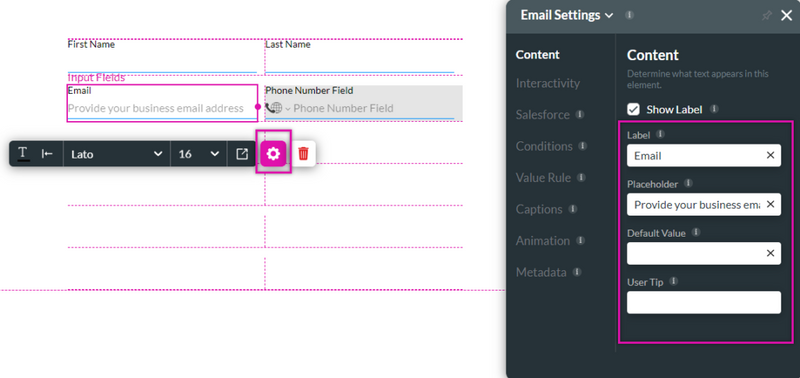Image resolution: width=800 pixels, height=378 pixels.
Task: Click the User Tip input field
Action: click(x=704, y=302)
